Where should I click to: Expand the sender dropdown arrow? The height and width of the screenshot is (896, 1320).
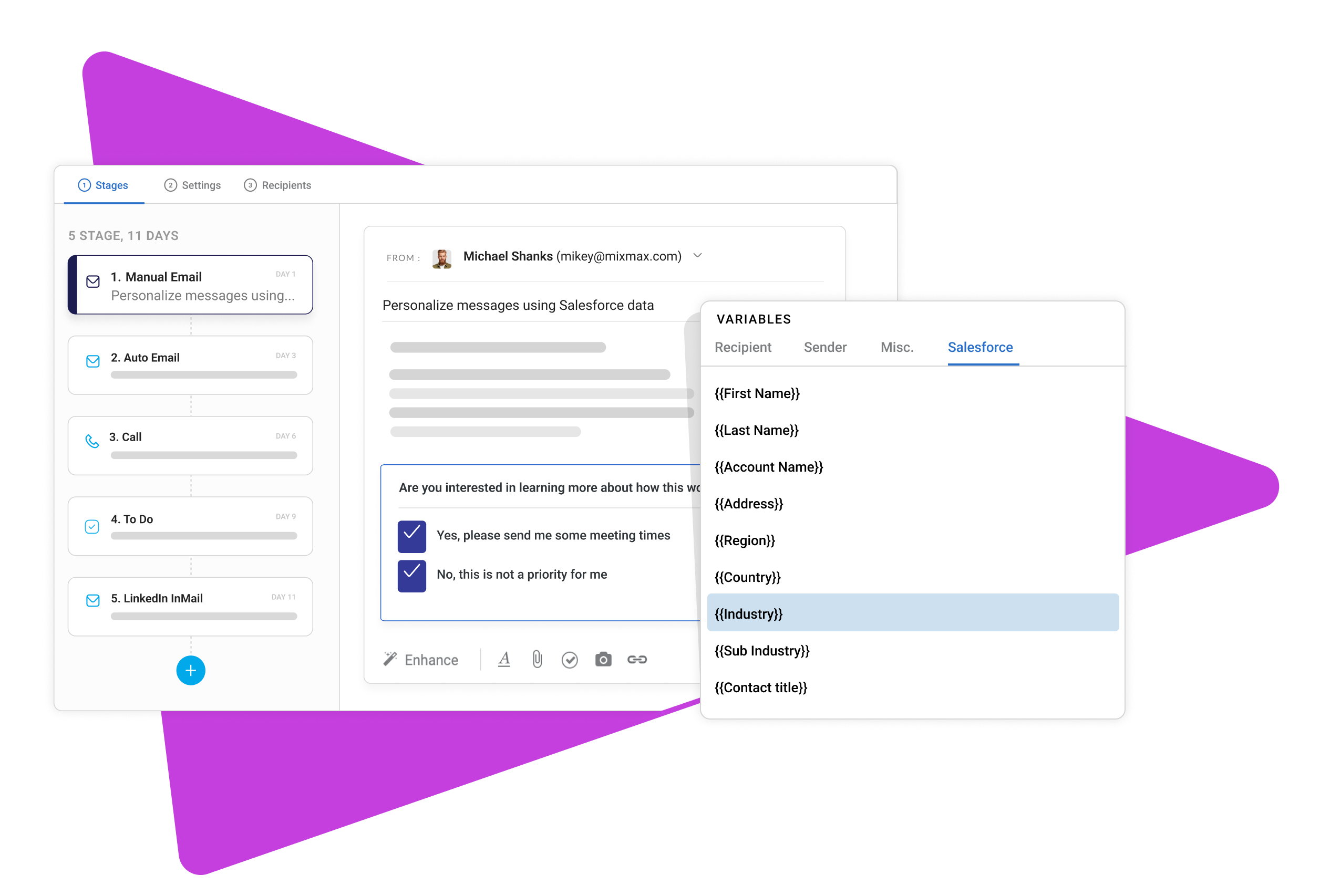pos(701,256)
